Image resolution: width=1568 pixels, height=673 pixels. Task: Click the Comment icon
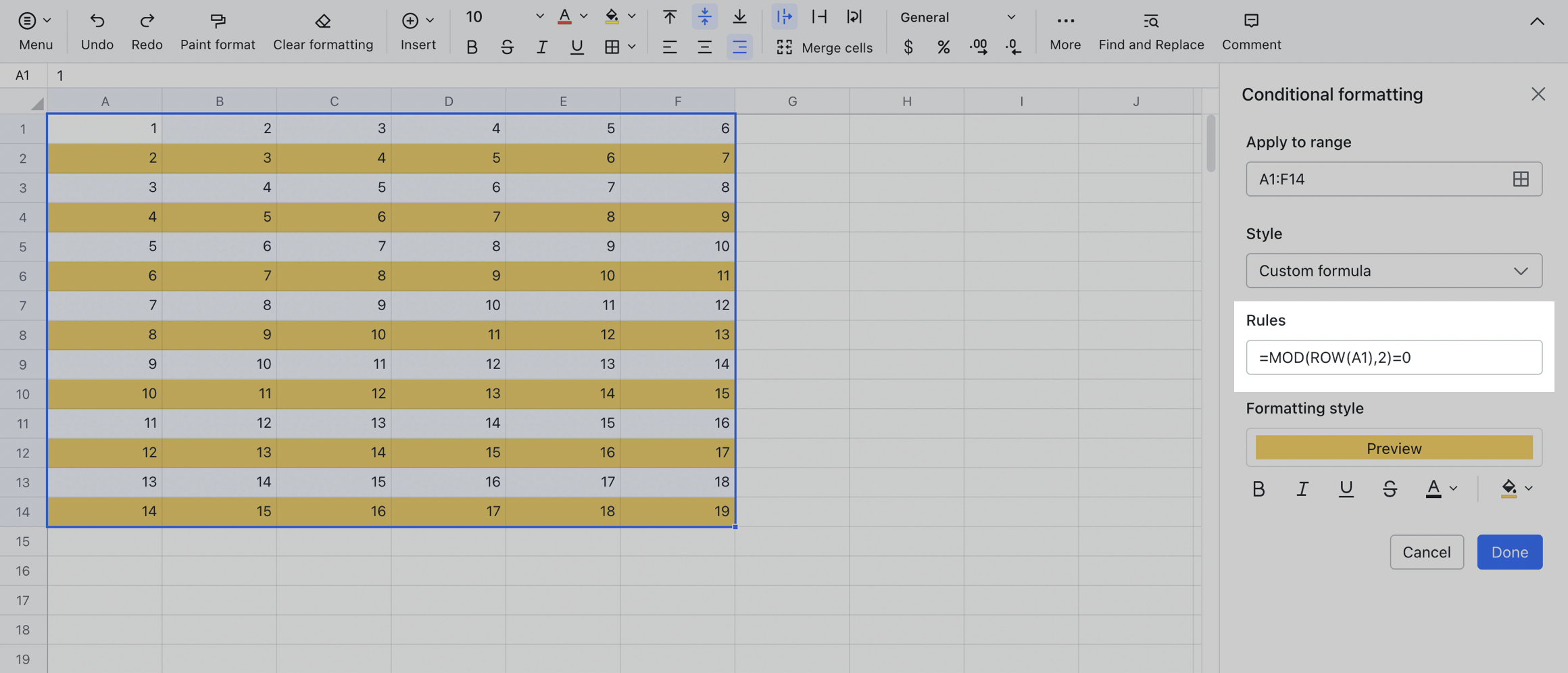1251,30
